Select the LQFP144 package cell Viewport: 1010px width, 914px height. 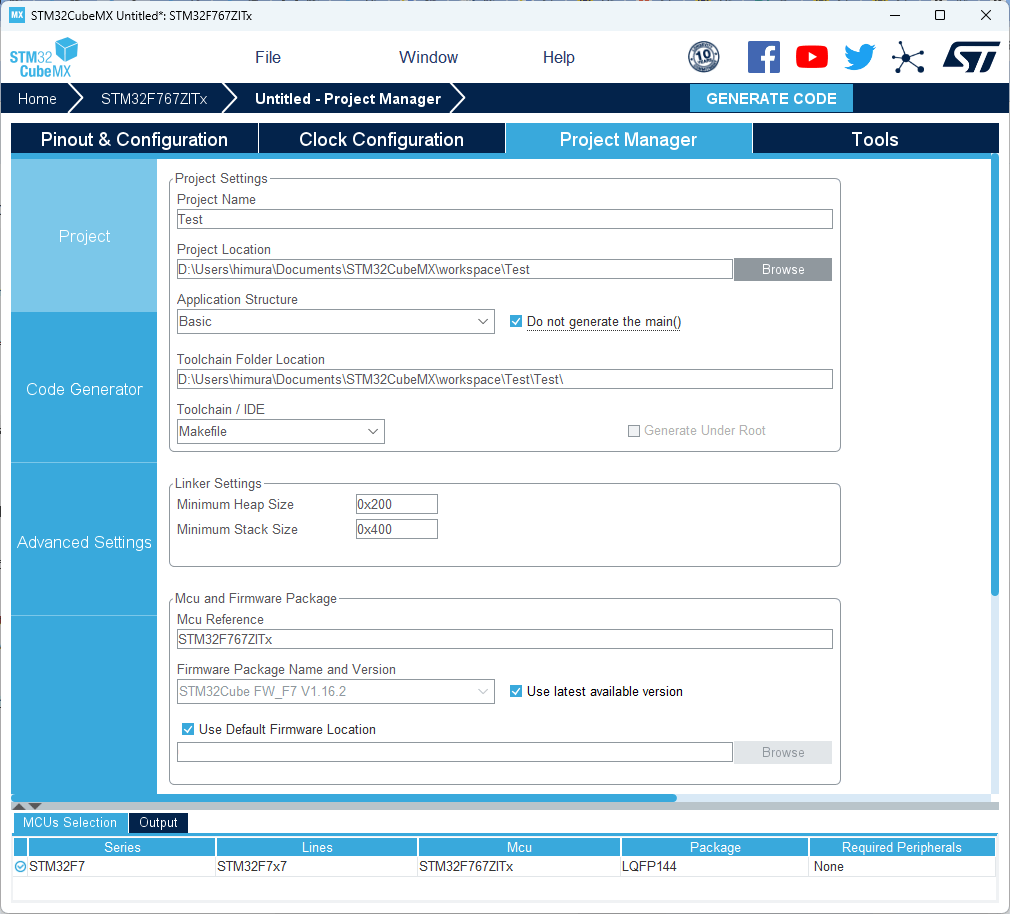(x=715, y=866)
